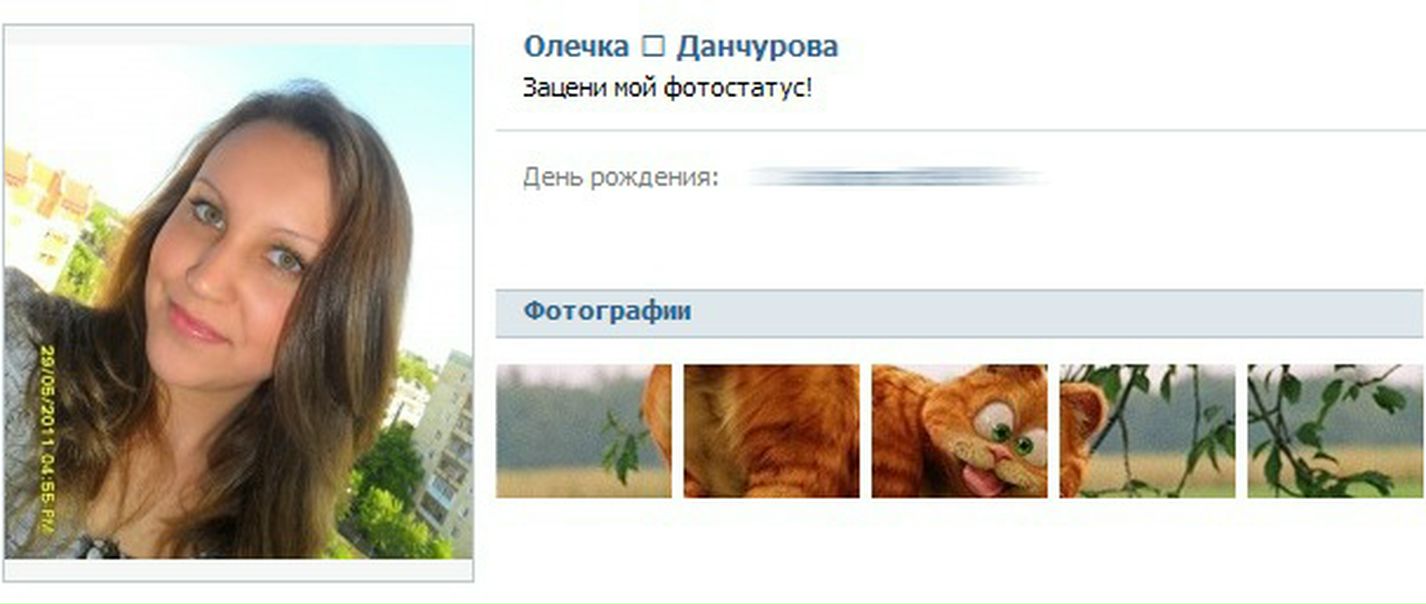
Task: Click empty area of Фотографии header bar
Action: pos(1050,313)
